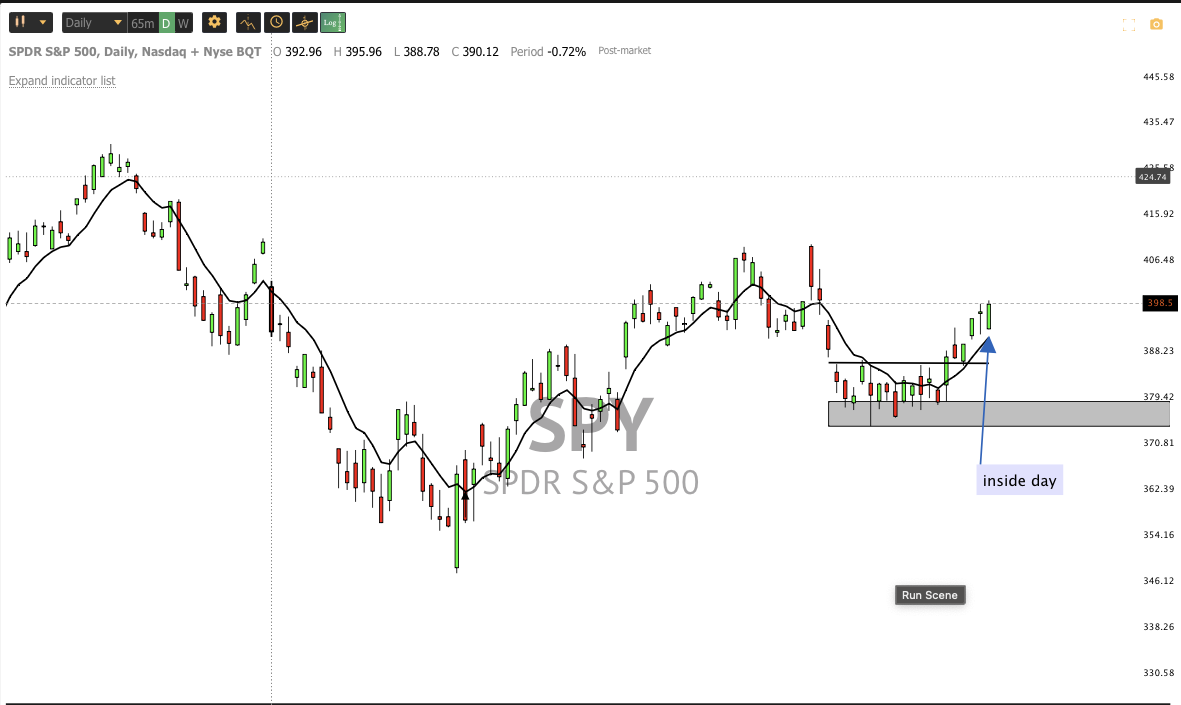Select the D daily timeframe button
Image resolution: width=1181 pixels, height=705 pixels.
[166, 23]
